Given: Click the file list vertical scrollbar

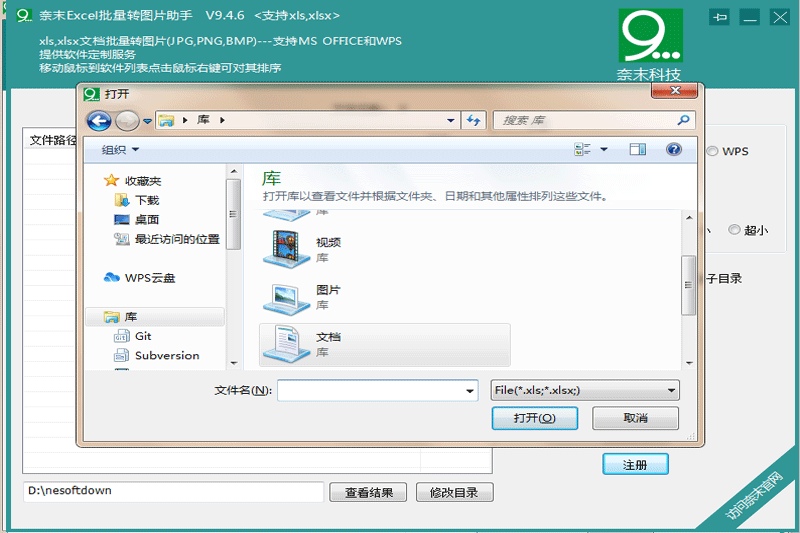Looking at the screenshot, I should [x=688, y=285].
